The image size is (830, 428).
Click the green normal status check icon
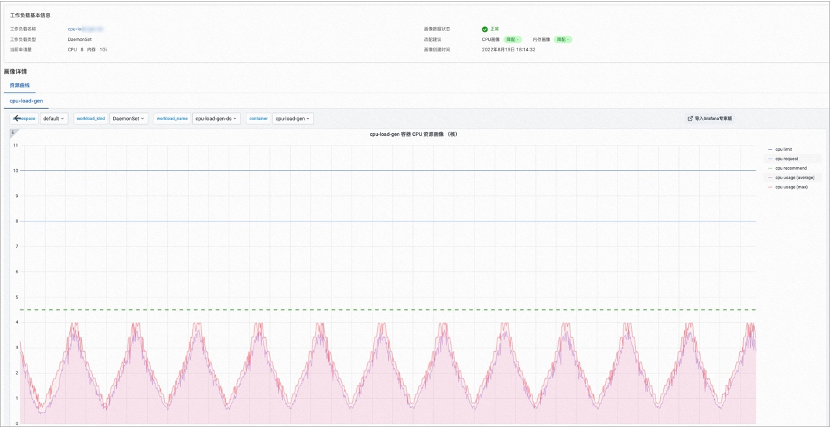tap(485, 29)
